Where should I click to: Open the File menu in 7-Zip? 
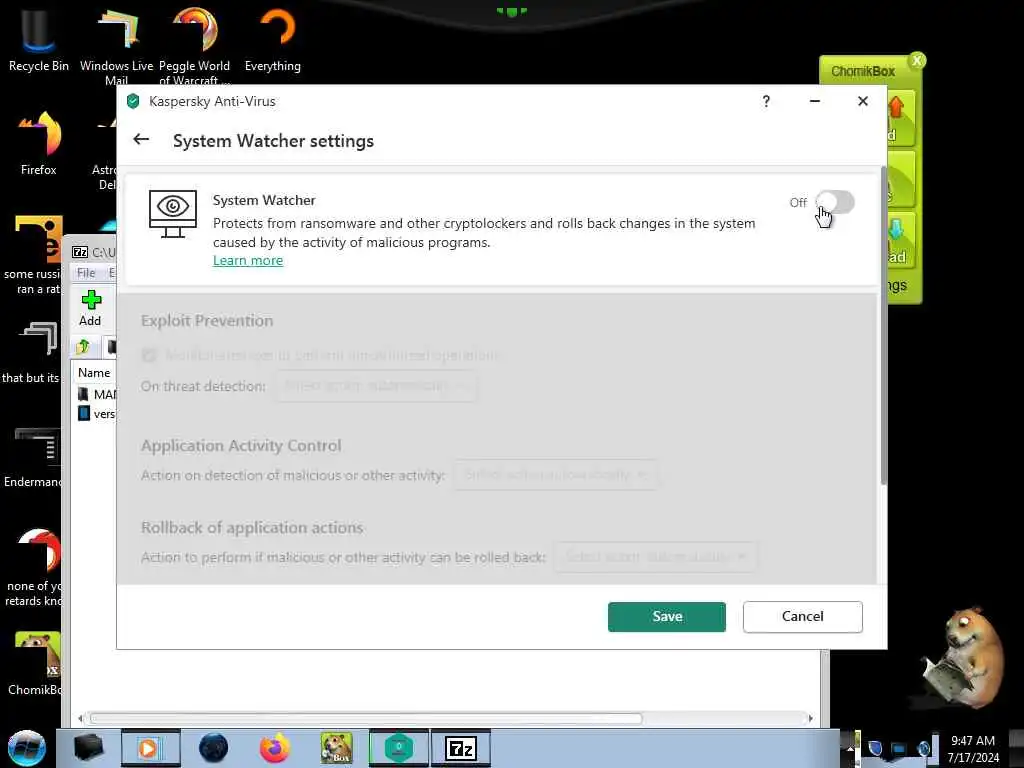(86, 273)
